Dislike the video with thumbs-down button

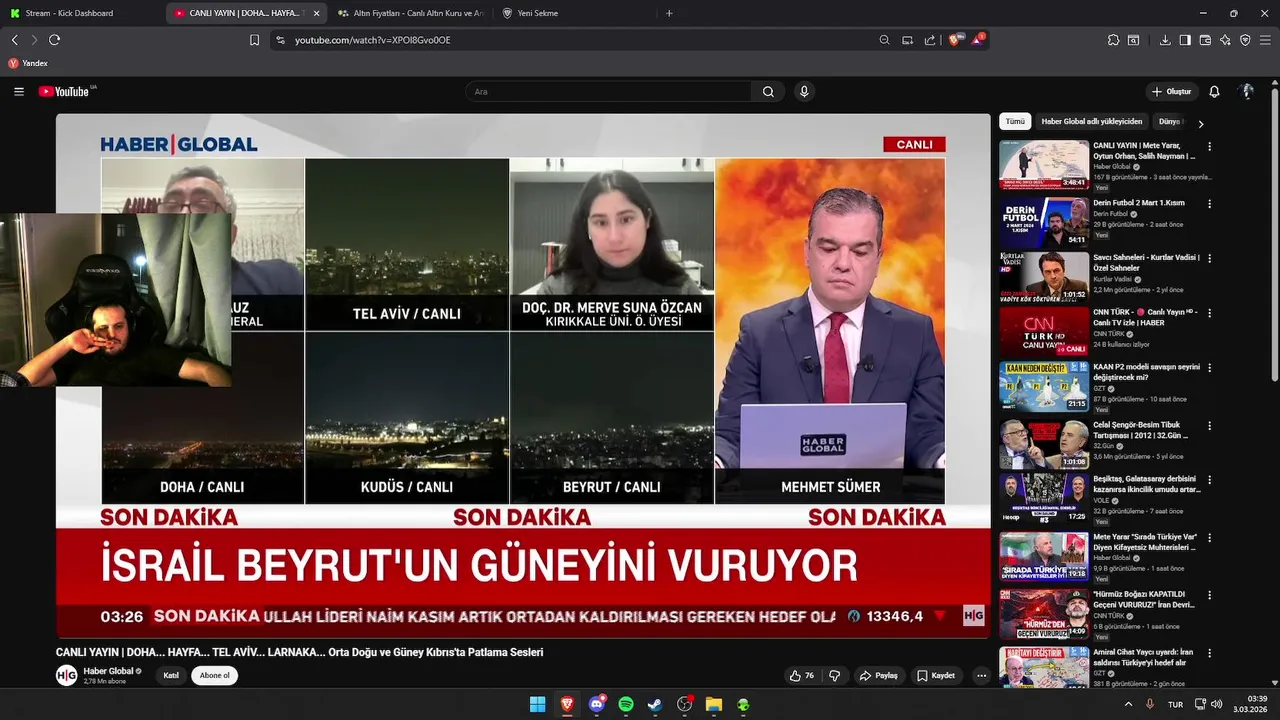(x=835, y=675)
